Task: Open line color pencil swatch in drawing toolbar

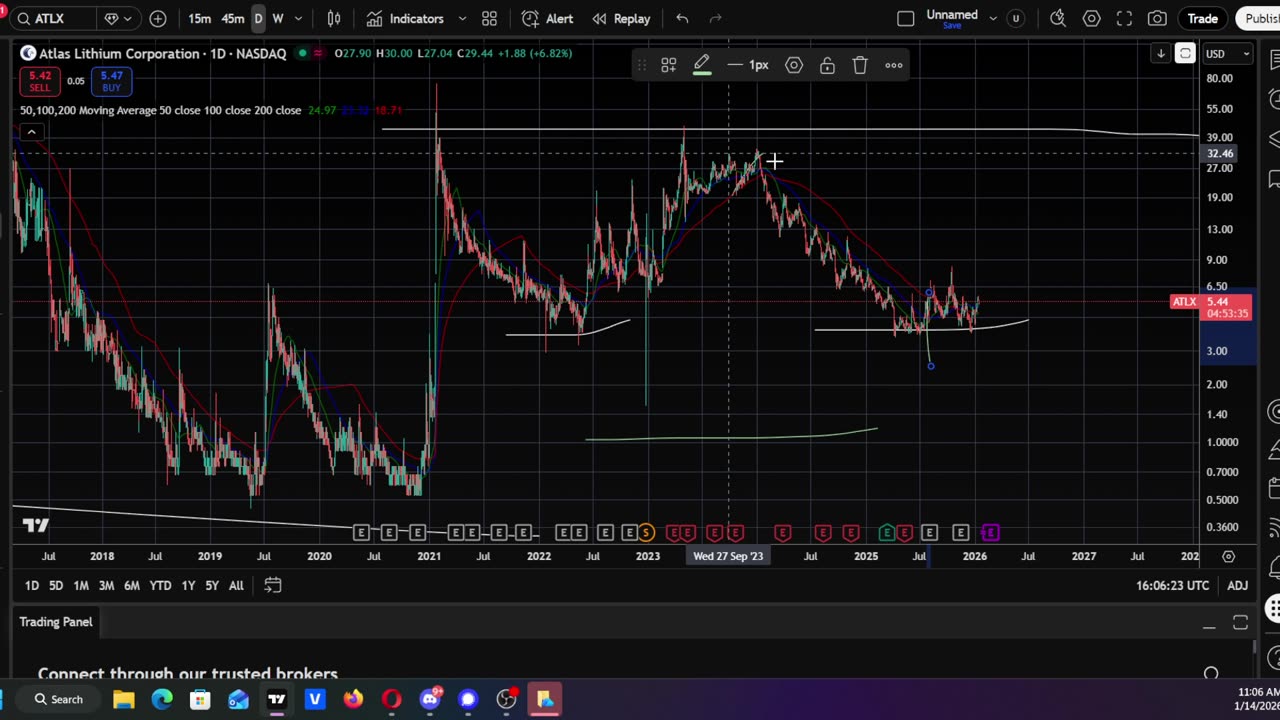Action: (x=702, y=65)
